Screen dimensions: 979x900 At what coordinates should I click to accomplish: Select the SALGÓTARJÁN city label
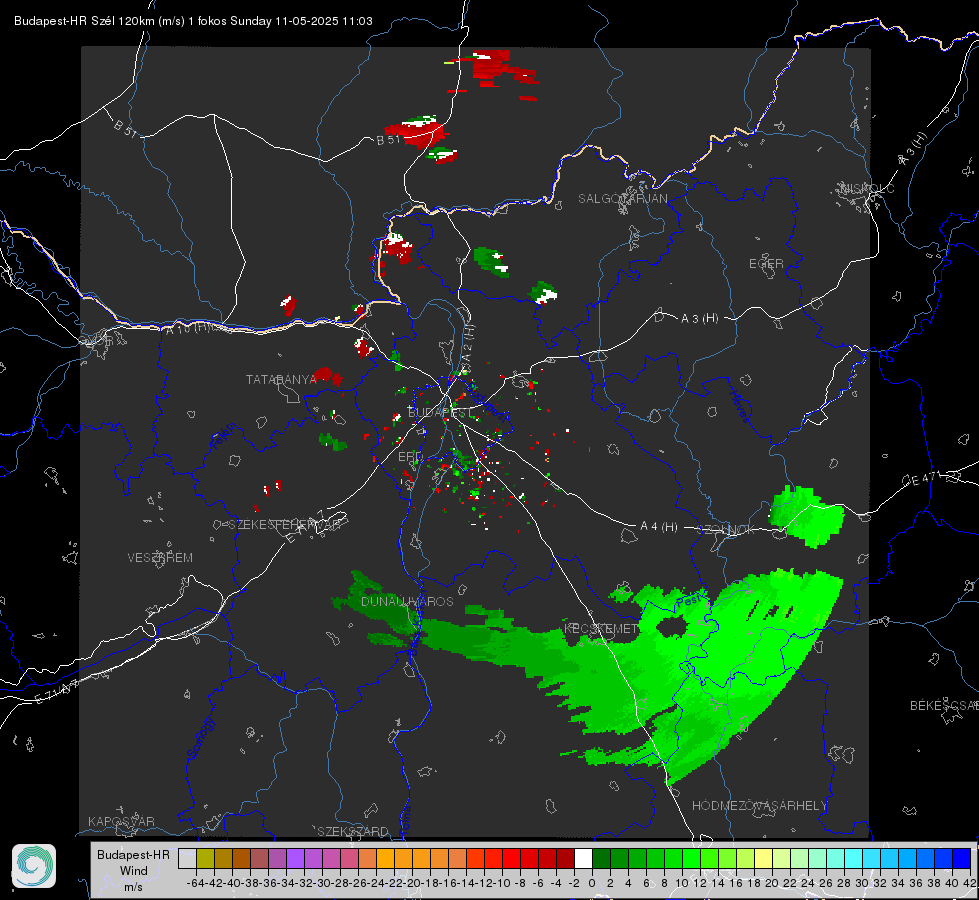(x=622, y=199)
